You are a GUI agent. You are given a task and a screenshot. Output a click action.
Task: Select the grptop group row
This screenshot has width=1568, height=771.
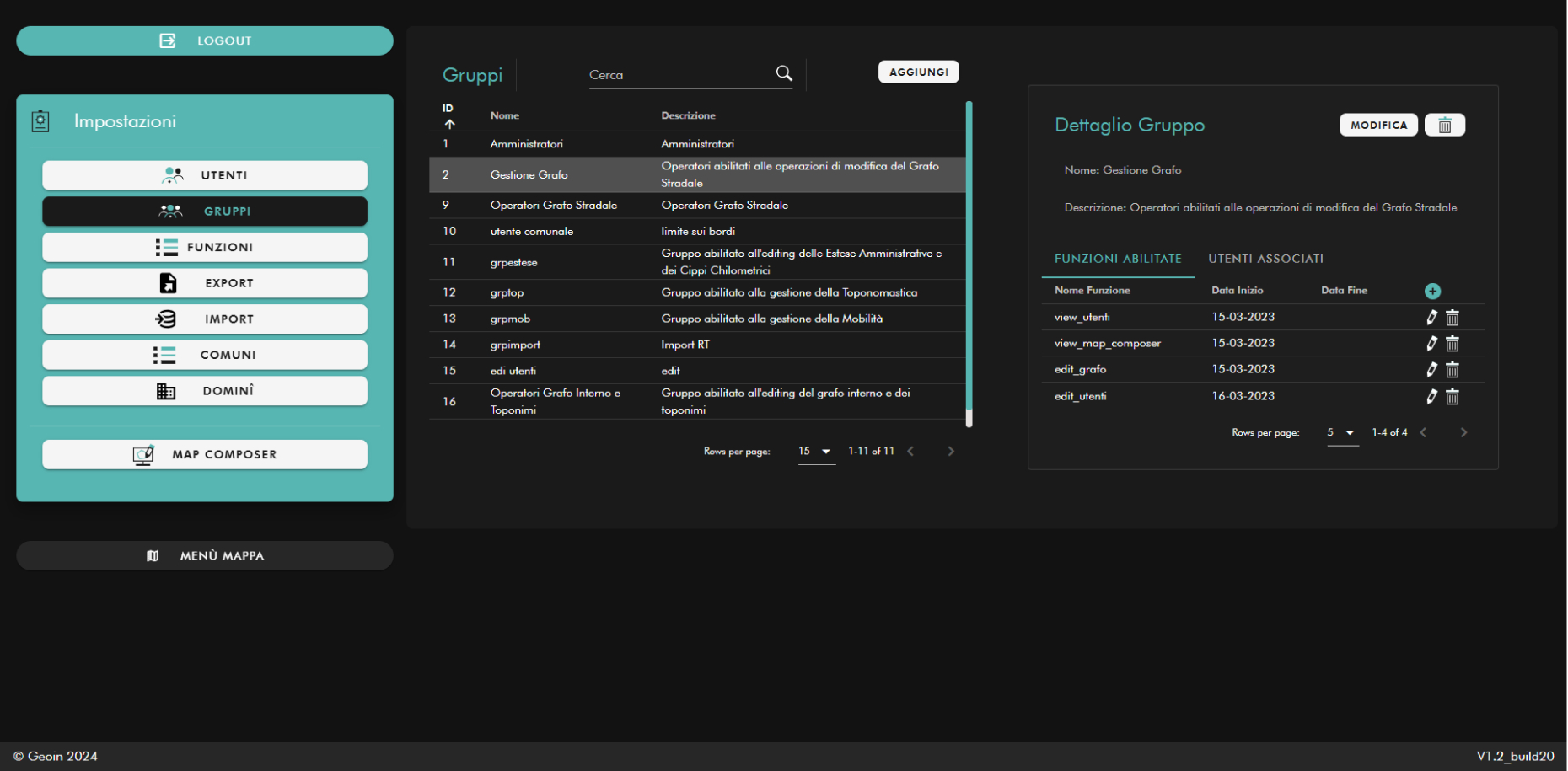697,292
